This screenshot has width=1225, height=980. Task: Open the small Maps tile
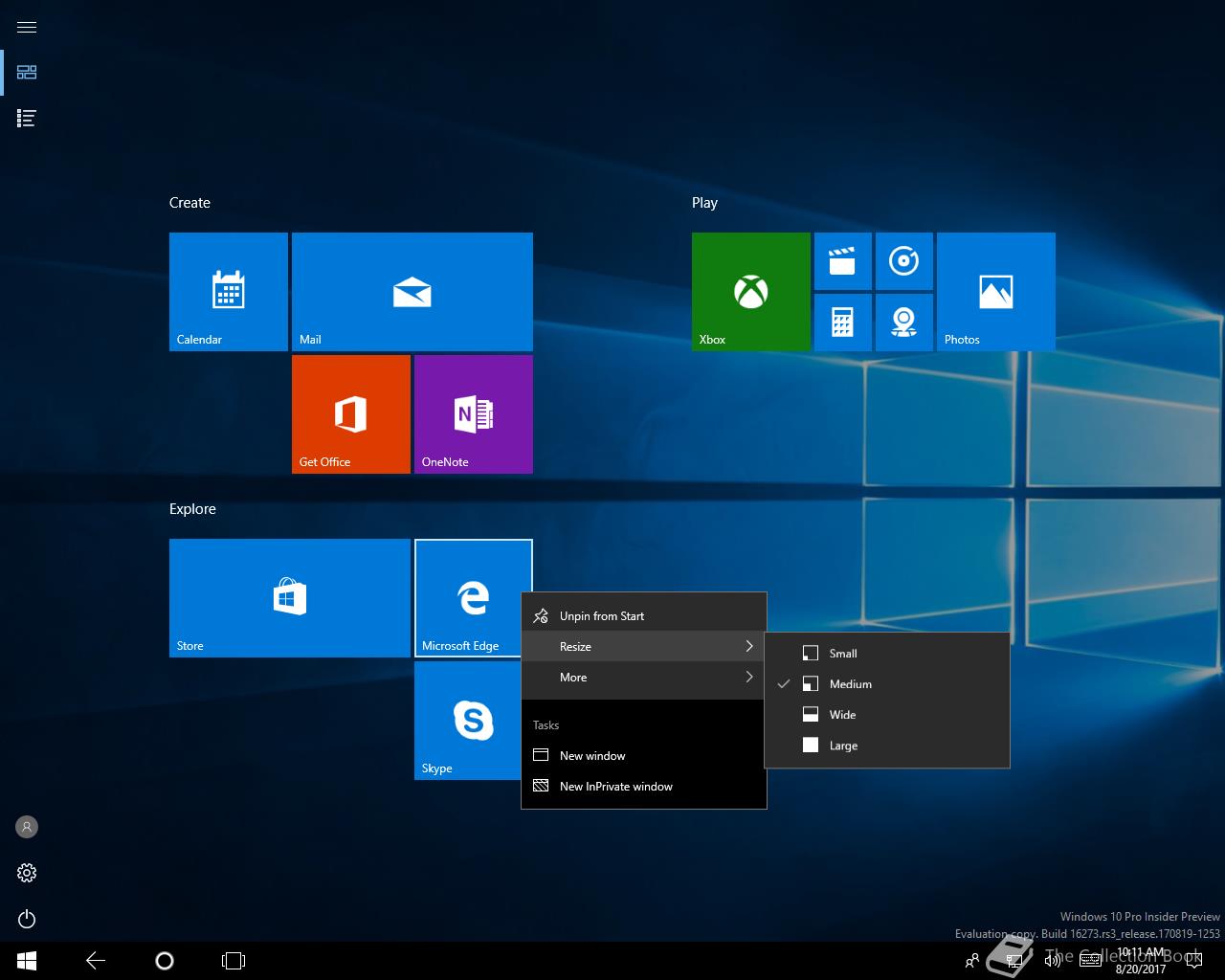tap(904, 323)
